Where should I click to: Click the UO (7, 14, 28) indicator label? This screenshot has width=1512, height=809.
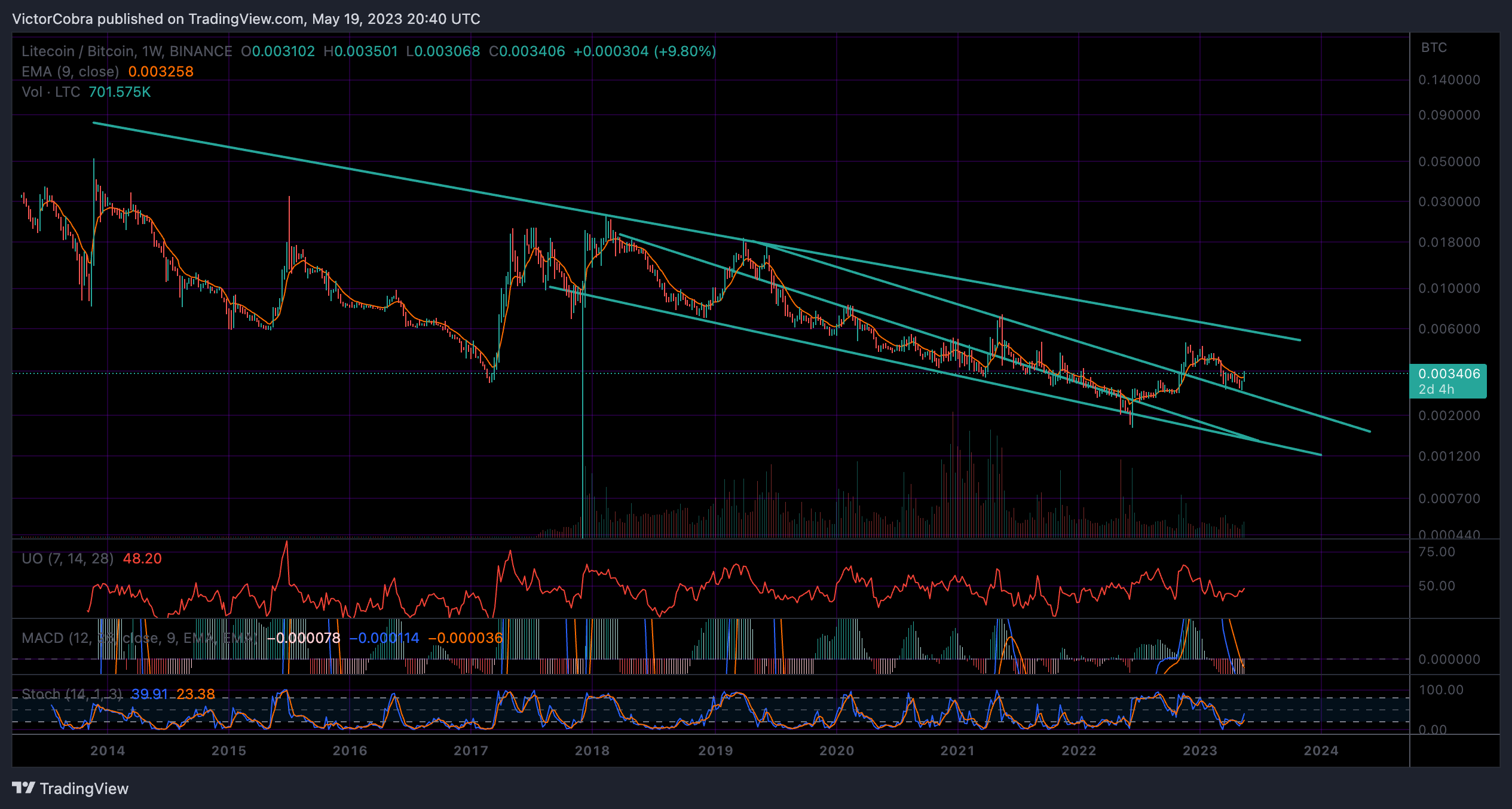(68, 559)
